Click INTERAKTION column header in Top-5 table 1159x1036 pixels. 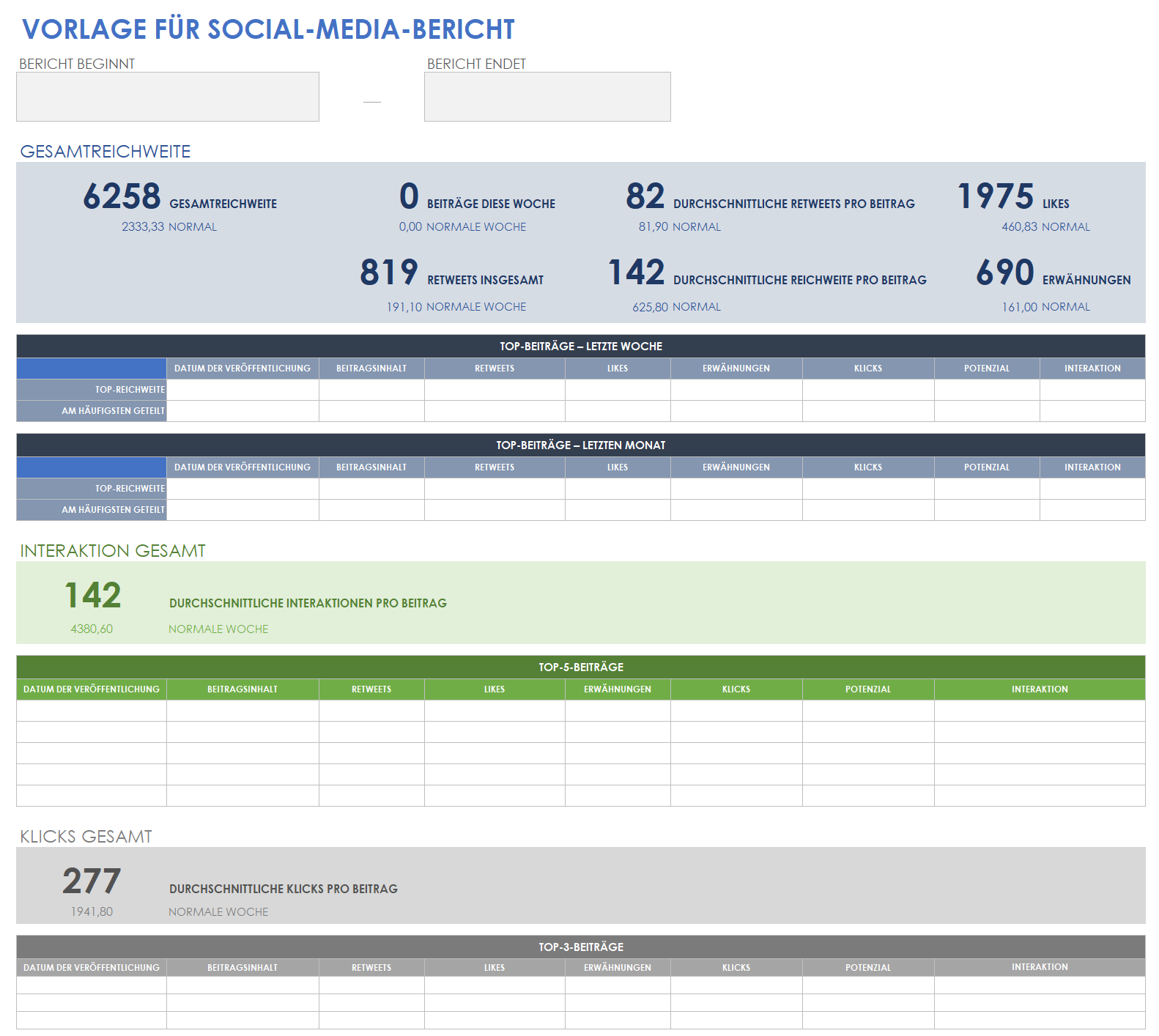tap(1040, 689)
